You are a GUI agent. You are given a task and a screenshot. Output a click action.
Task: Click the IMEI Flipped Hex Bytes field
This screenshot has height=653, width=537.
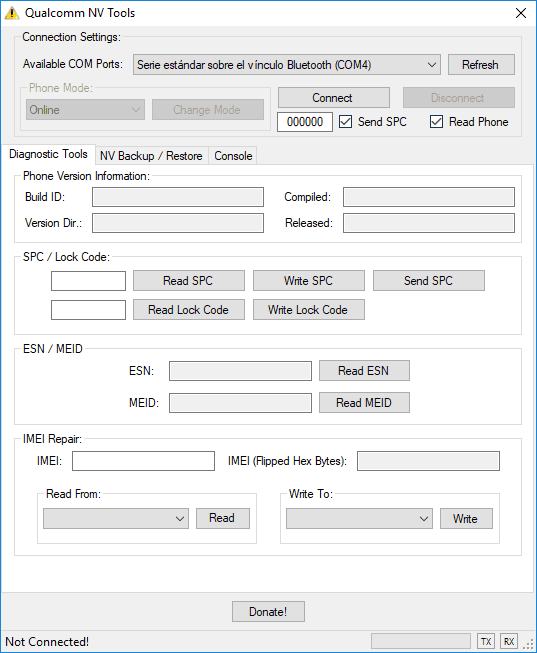click(x=428, y=461)
